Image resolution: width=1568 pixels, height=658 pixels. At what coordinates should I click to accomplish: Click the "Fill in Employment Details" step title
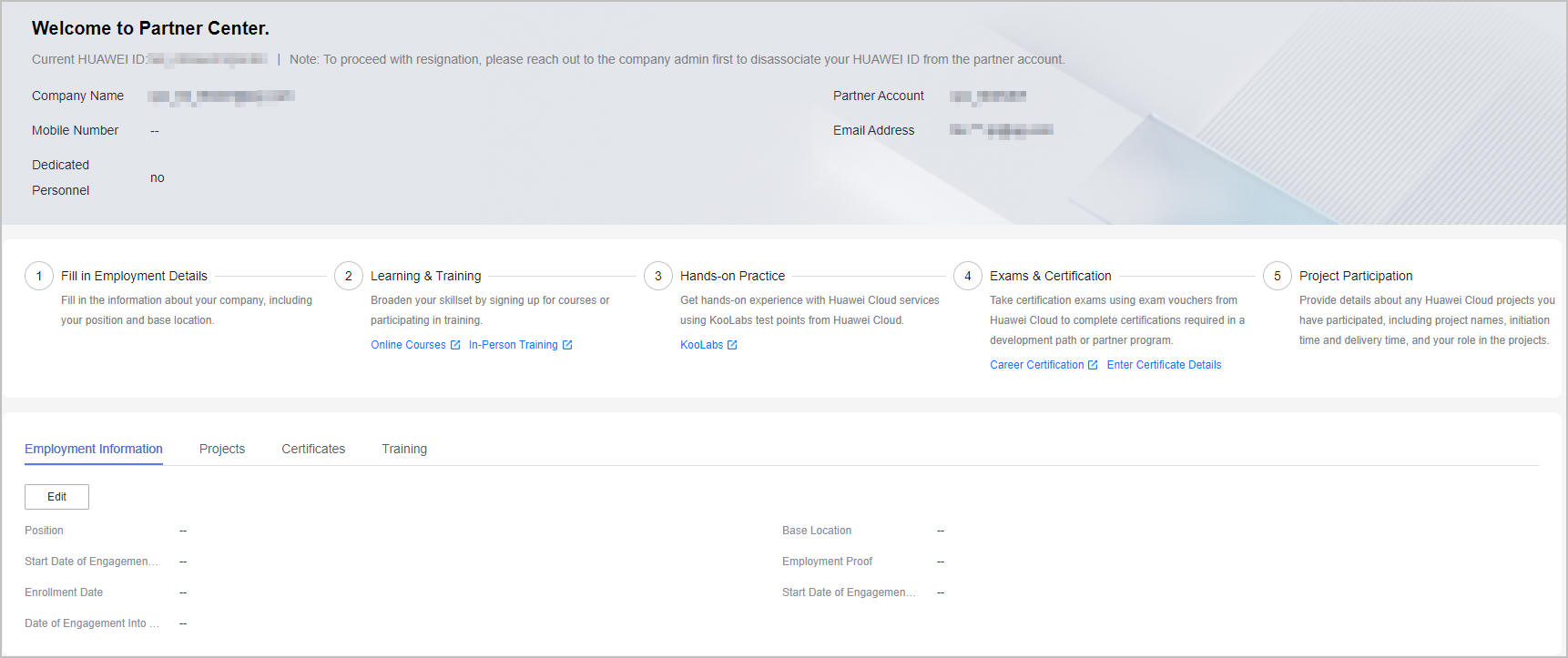134,276
